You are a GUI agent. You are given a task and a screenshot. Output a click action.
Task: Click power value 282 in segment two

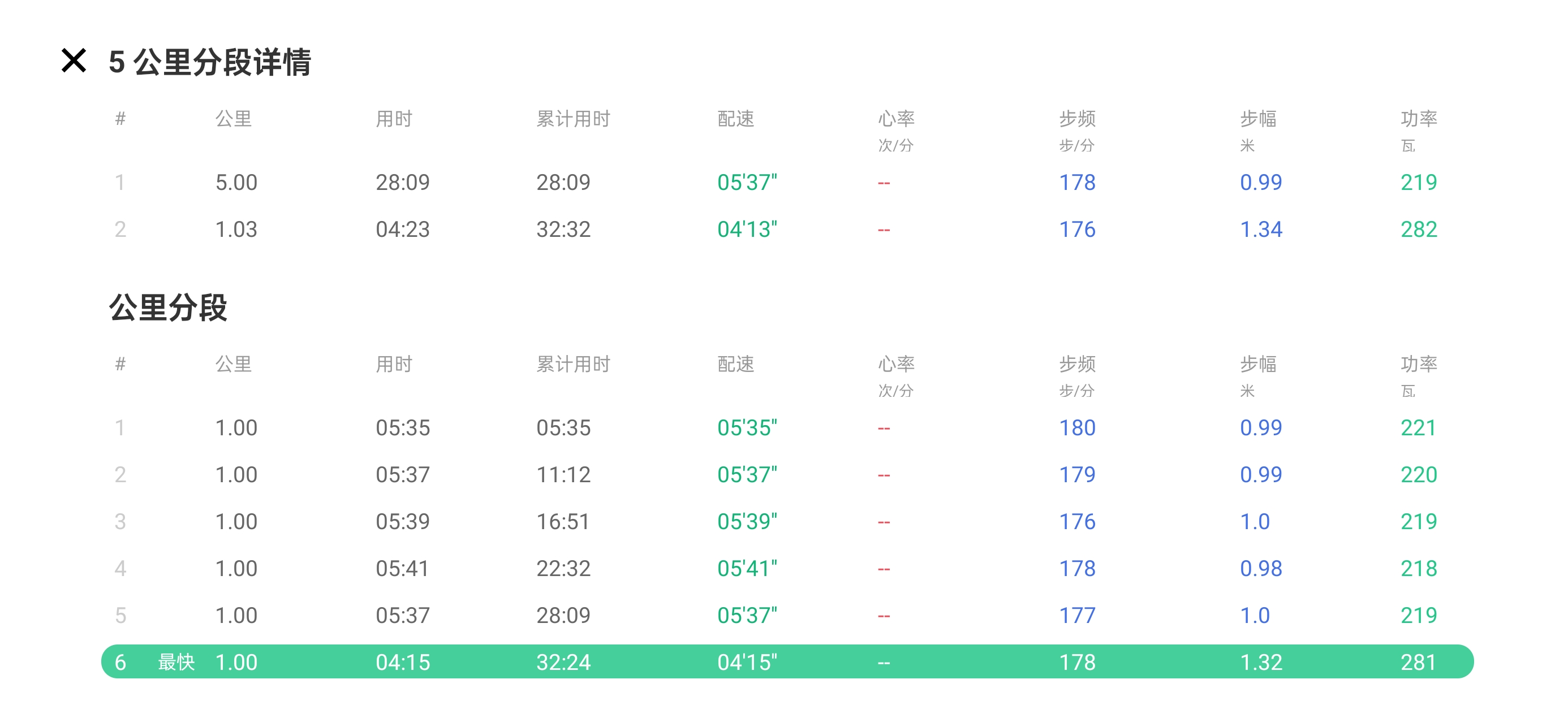1418,230
